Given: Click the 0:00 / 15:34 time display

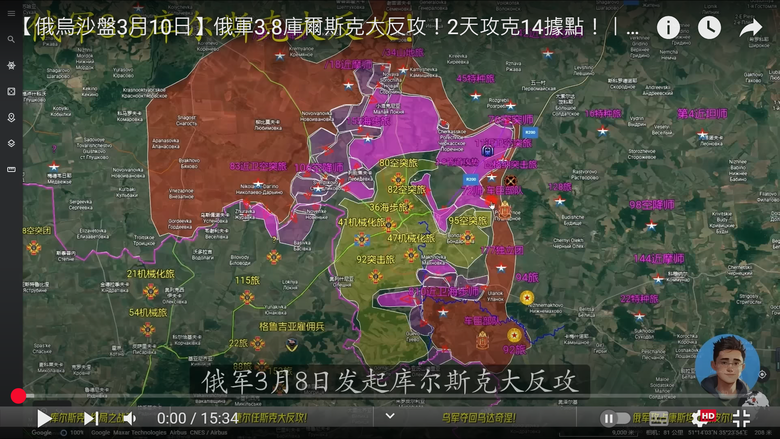Looking at the screenshot, I should click(197, 419).
